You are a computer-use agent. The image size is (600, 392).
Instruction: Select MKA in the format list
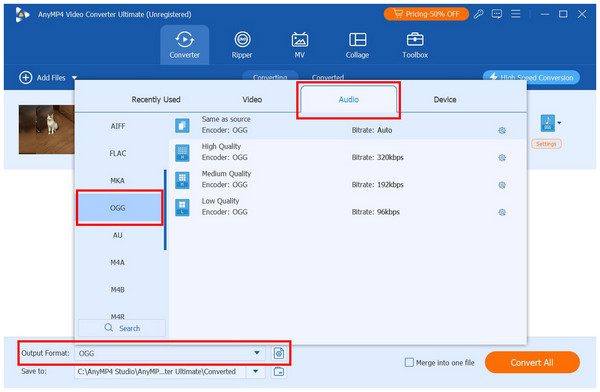[x=118, y=180]
